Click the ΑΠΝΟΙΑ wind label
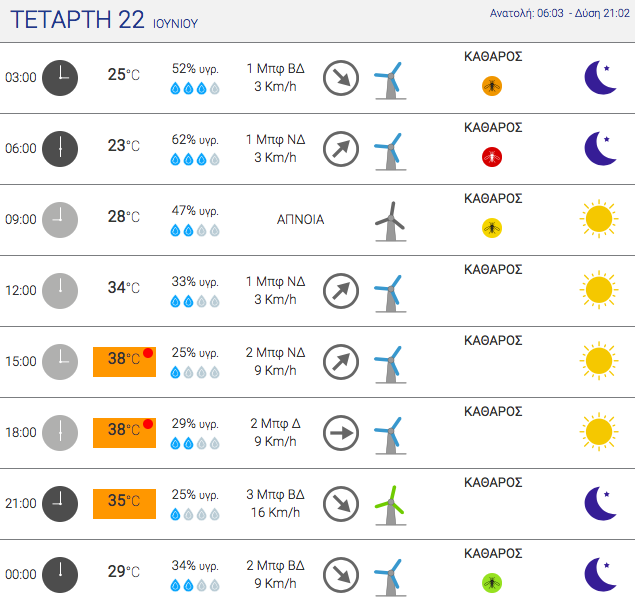 (300, 220)
